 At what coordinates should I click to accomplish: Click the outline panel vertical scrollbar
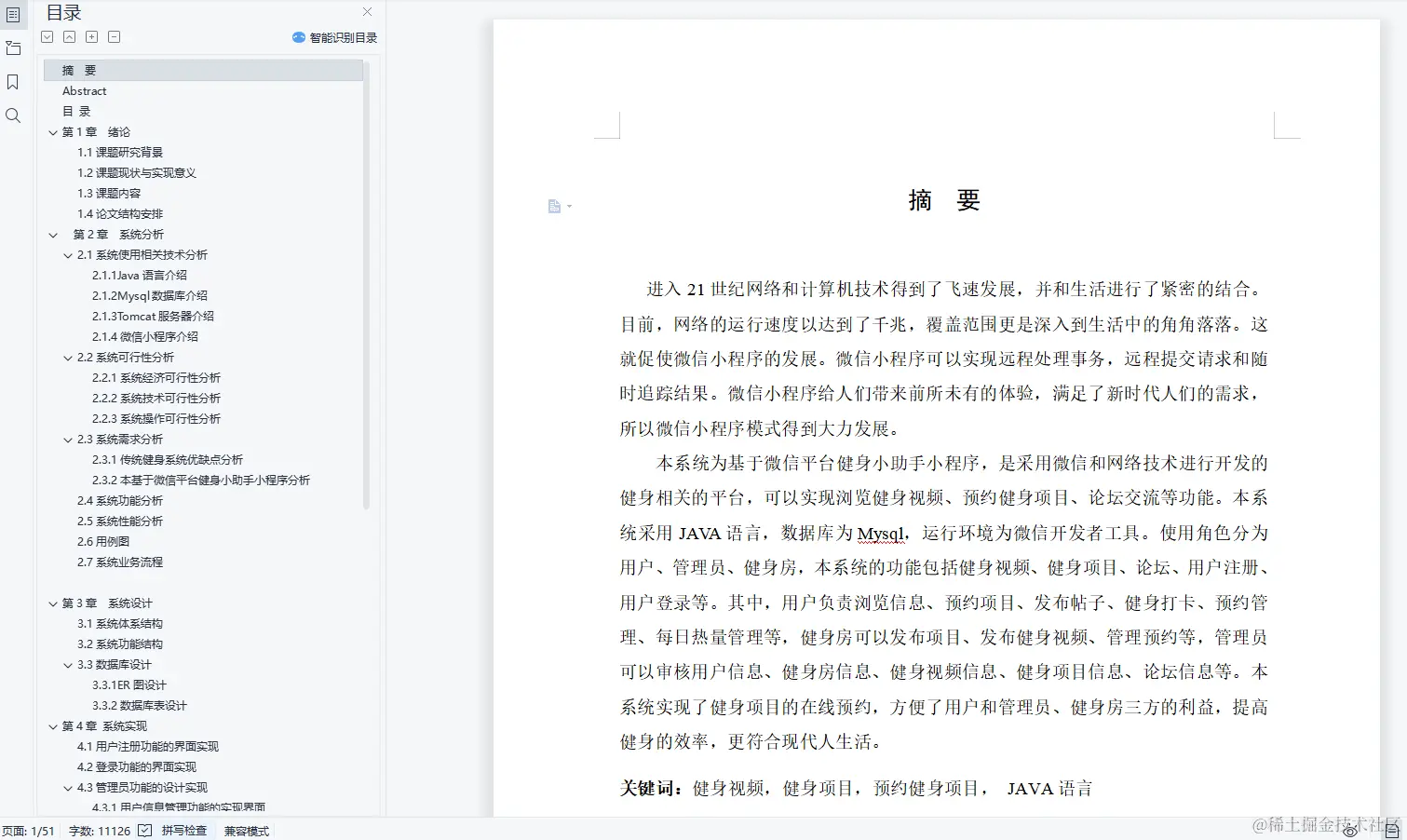click(367, 284)
